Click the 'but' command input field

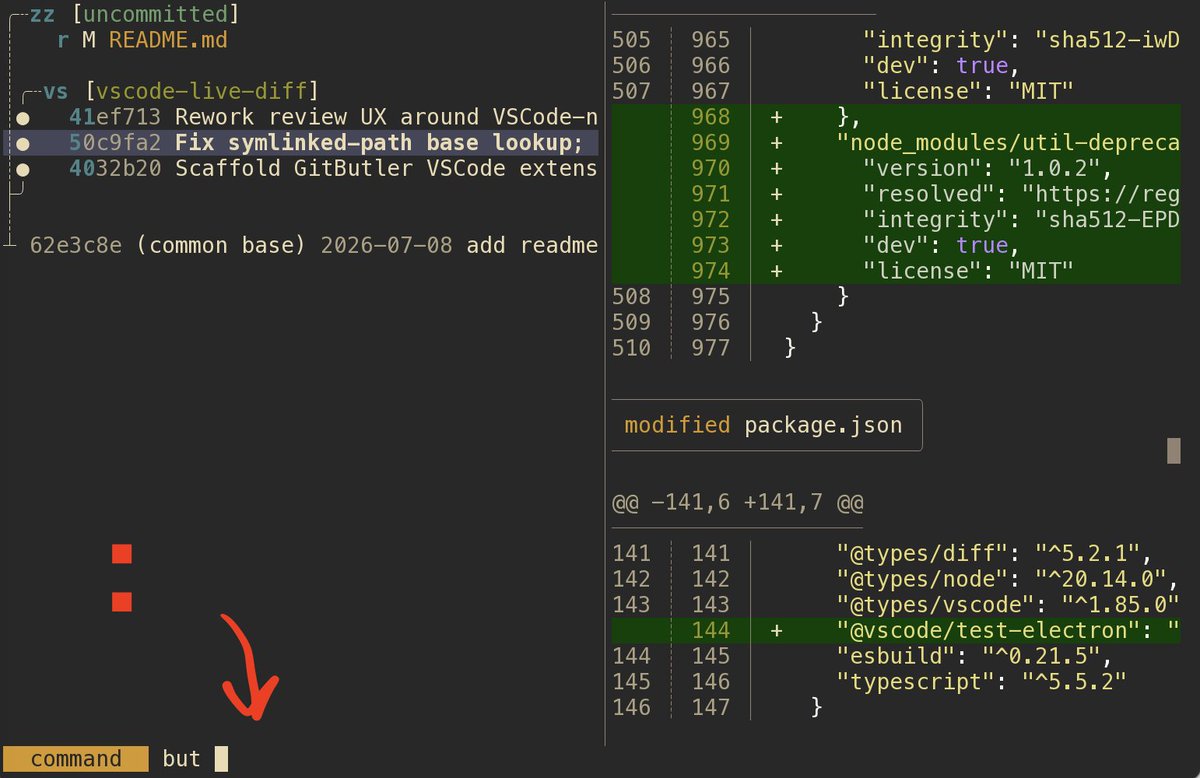click(195, 759)
